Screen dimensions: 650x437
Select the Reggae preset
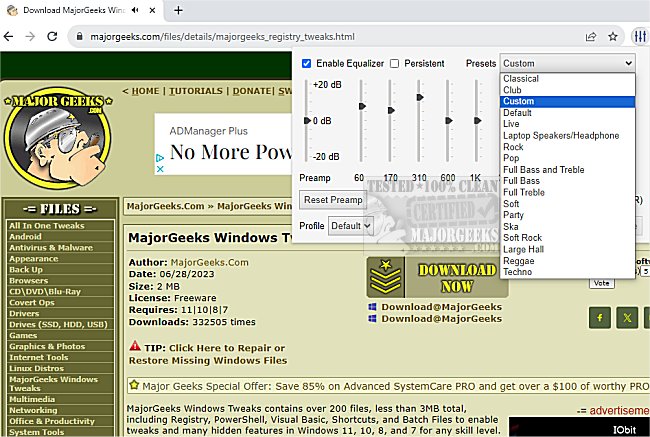point(568,260)
